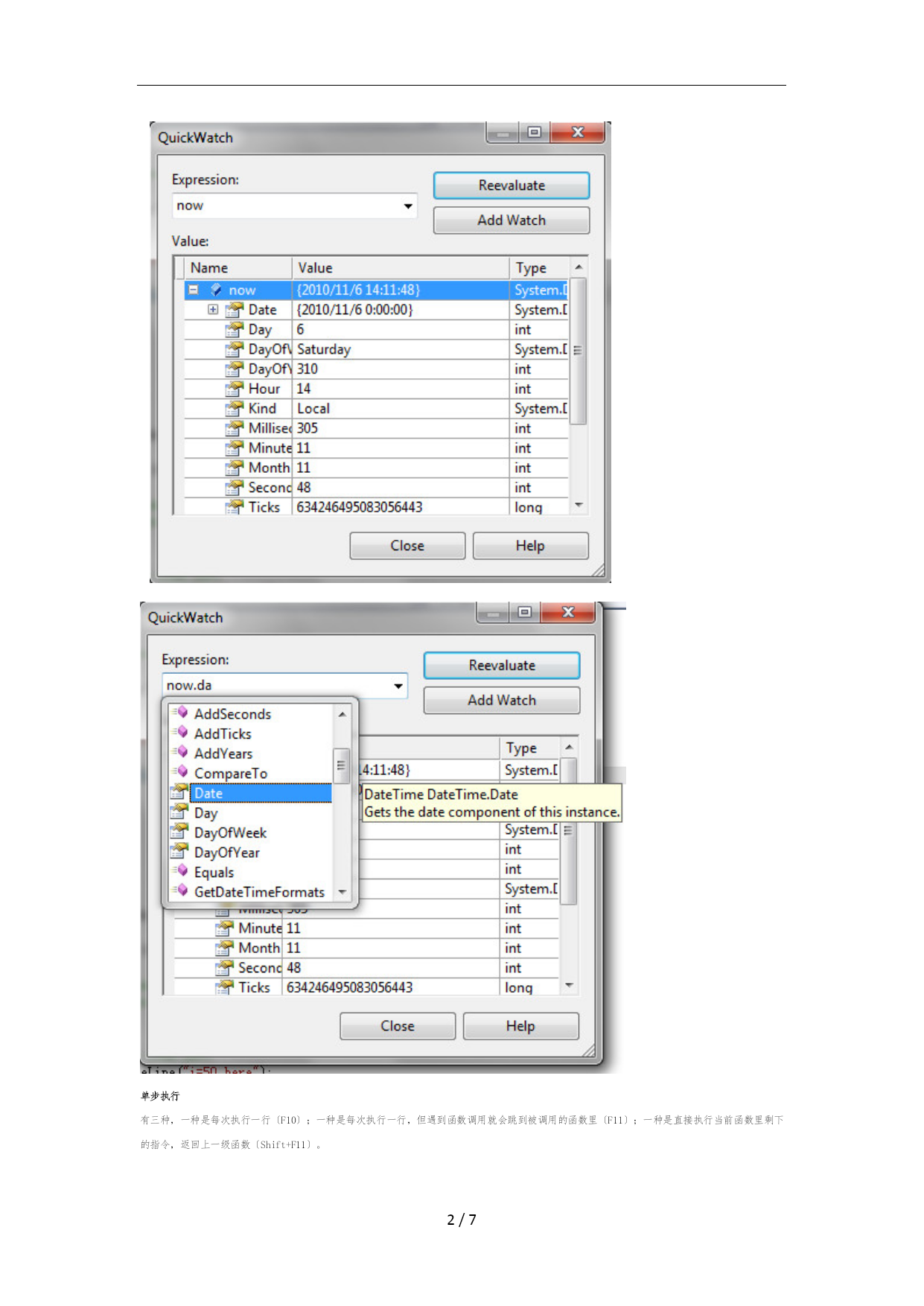Click the property icon beside value Saturday
The height and width of the screenshot is (1306, 924).
pyautogui.click(x=235, y=349)
